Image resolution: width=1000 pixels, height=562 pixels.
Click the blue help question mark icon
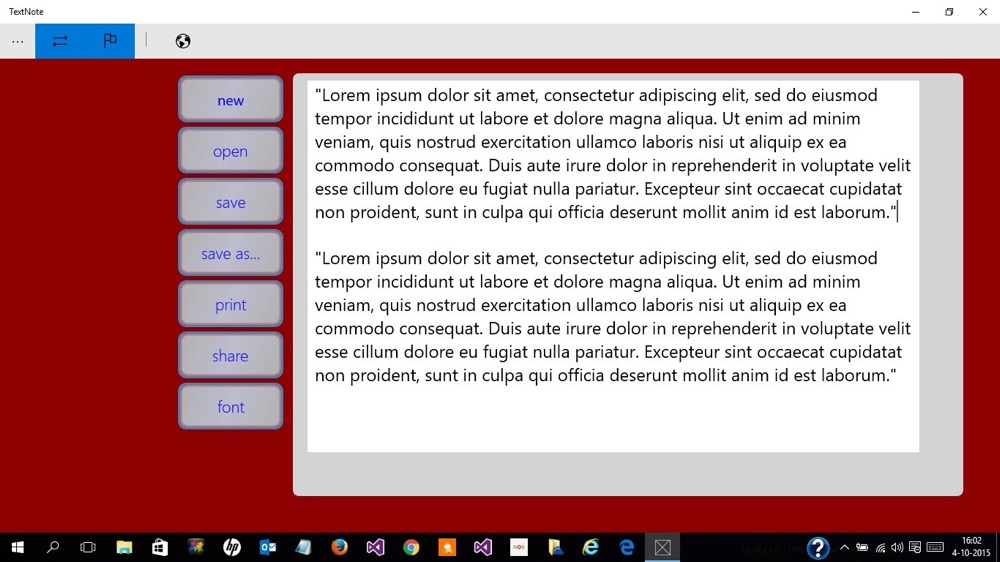[818, 548]
